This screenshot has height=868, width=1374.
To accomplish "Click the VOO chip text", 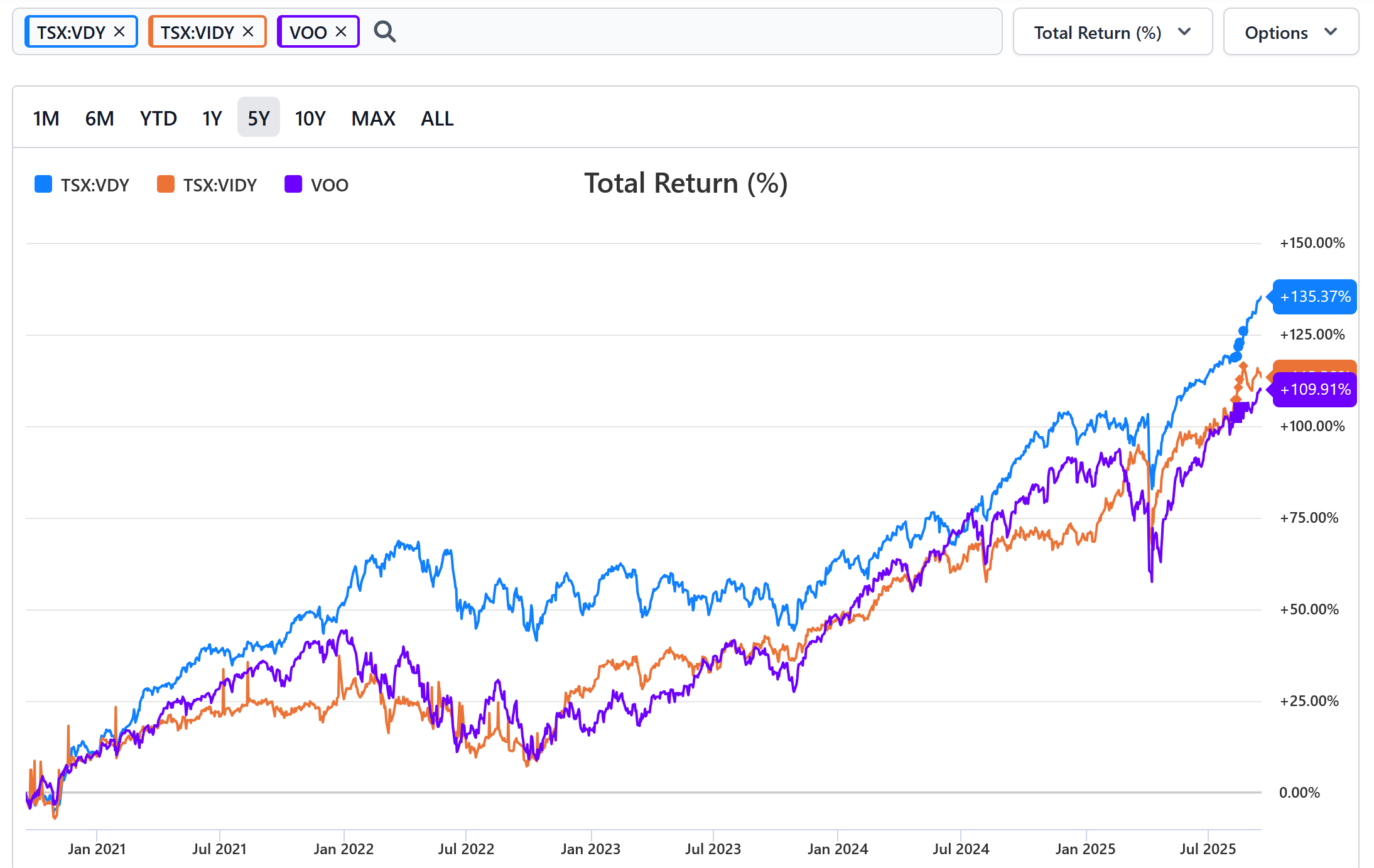I will point(308,32).
